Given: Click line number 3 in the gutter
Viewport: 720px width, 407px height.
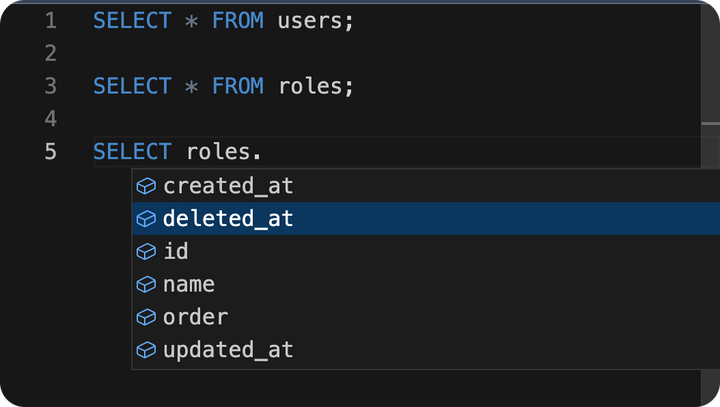Looking at the screenshot, I should tap(51, 86).
